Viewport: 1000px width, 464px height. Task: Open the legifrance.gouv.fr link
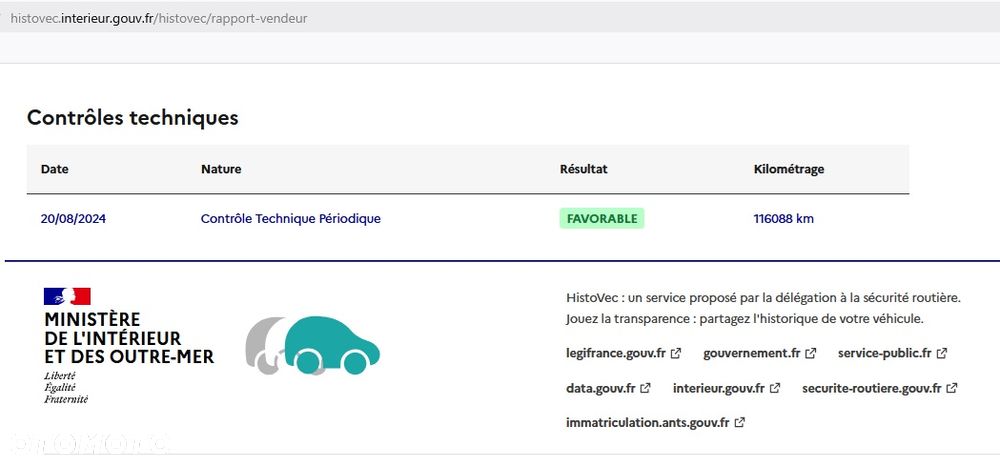point(623,353)
